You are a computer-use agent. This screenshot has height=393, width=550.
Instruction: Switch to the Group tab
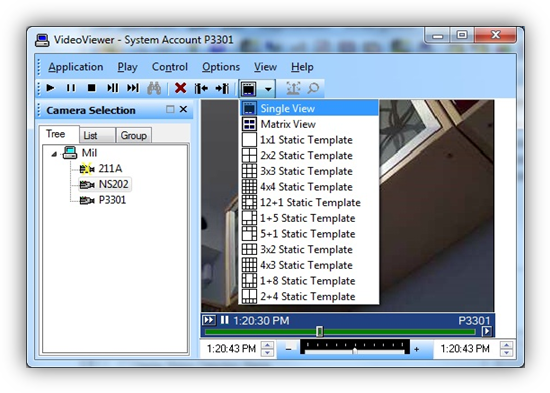click(x=133, y=135)
